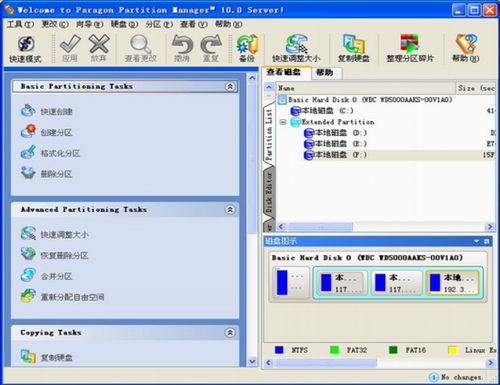500x385 pixels.
Task: Switch to the 帮助 tab
Action: click(x=324, y=73)
